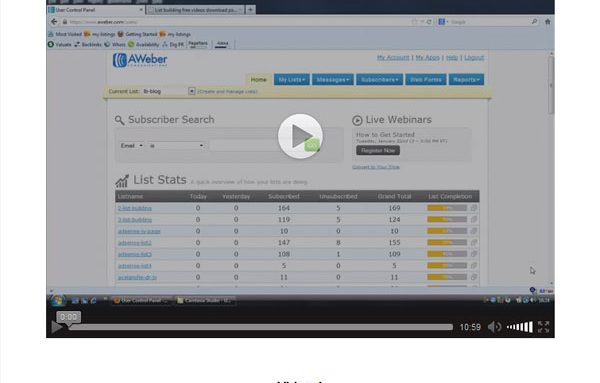
Task: Switch to the Home tab
Action: click(259, 80)
